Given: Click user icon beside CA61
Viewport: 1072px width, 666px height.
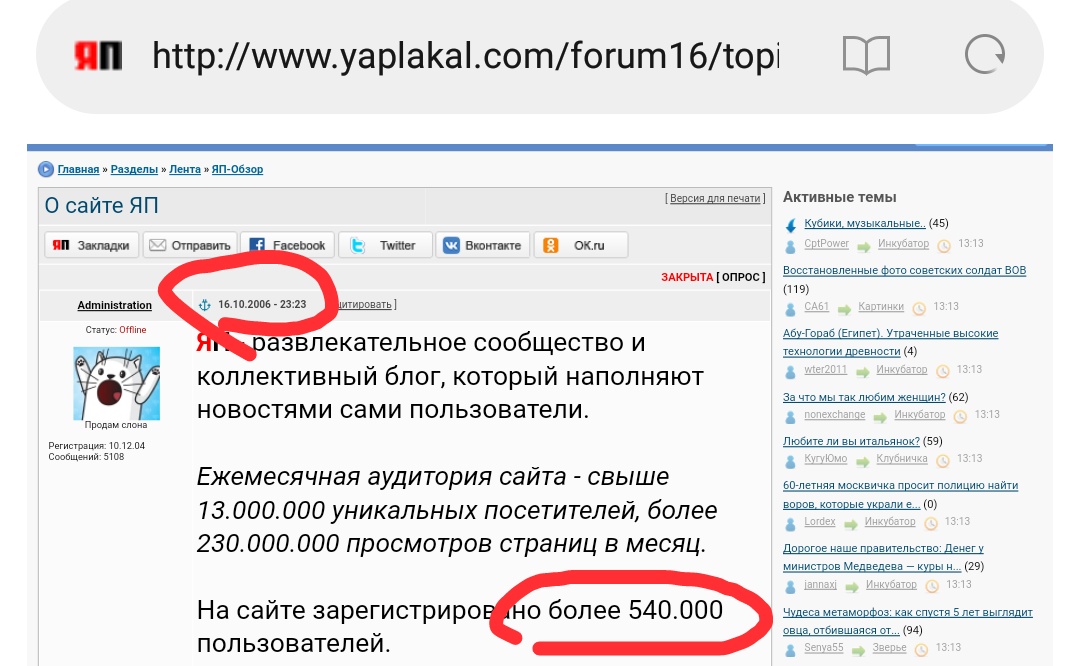Looking at the screenshot, I should tap(790, 309).
